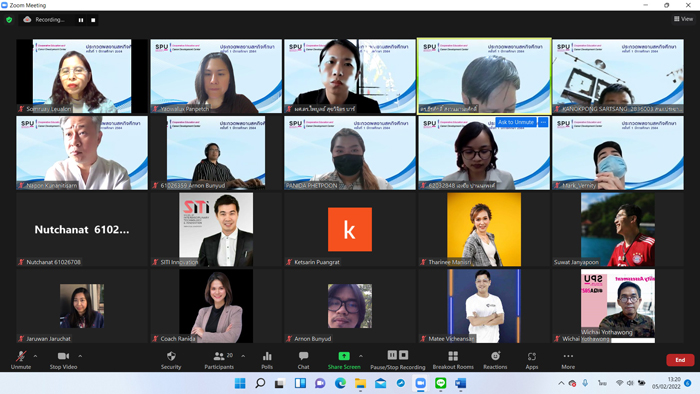
Task: Open Mail app from taskbar
Action: point(380,383)
